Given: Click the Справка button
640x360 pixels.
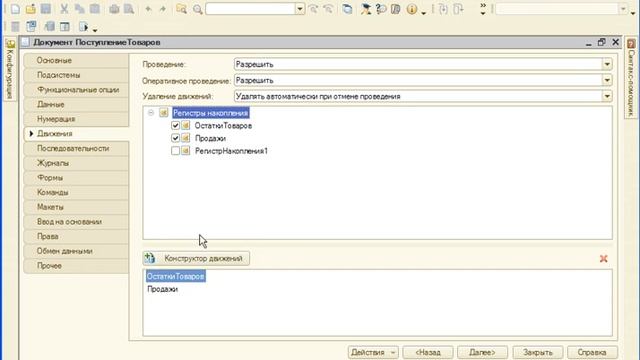Looking at the screenshot, I should point(592,352).
